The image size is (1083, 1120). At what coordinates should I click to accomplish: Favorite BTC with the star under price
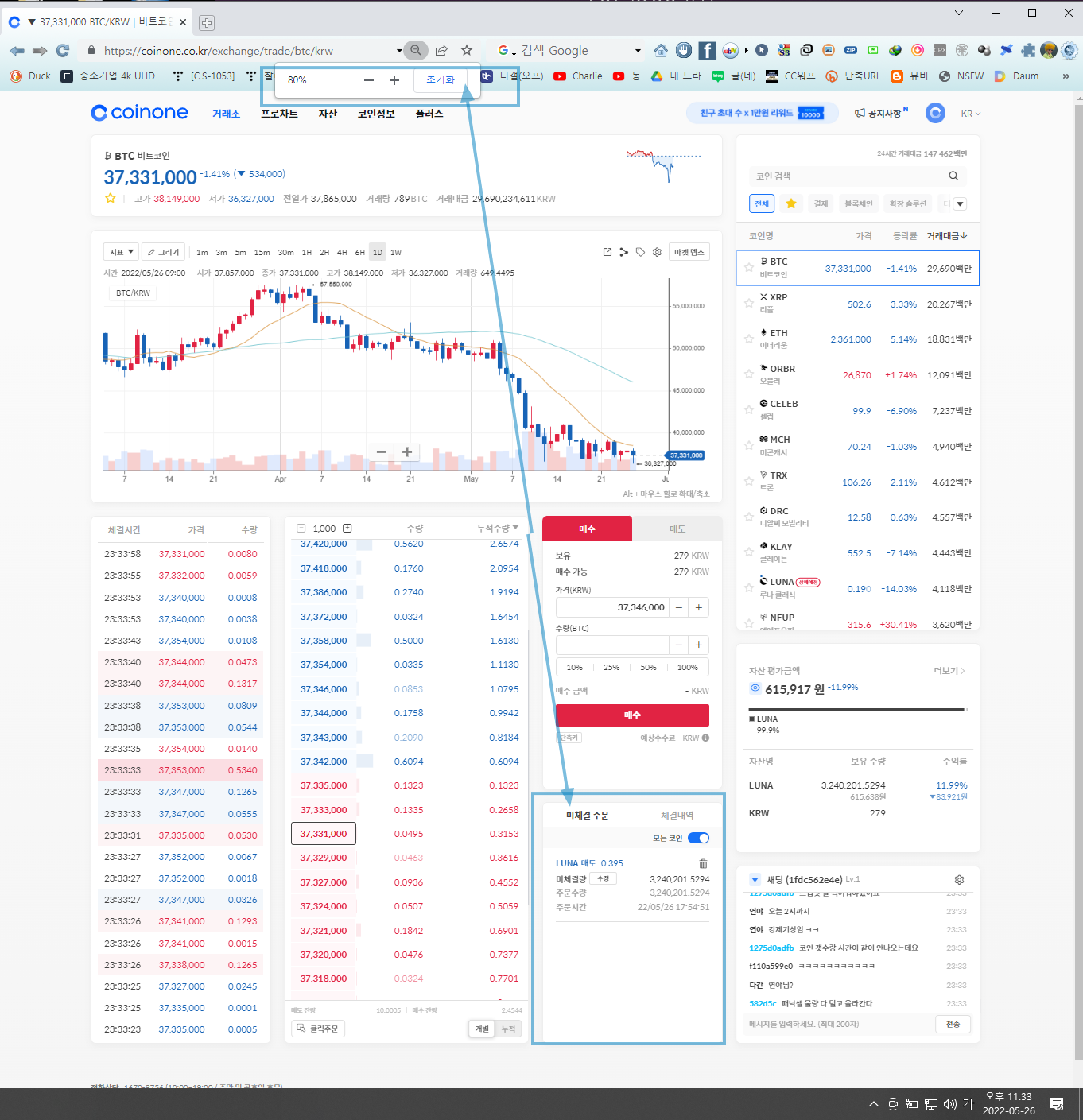[x=111, y=198]
